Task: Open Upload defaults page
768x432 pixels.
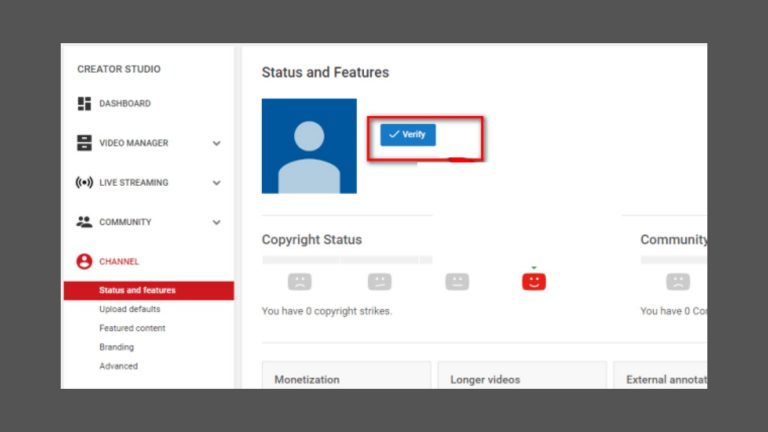Action: point(130,309)
